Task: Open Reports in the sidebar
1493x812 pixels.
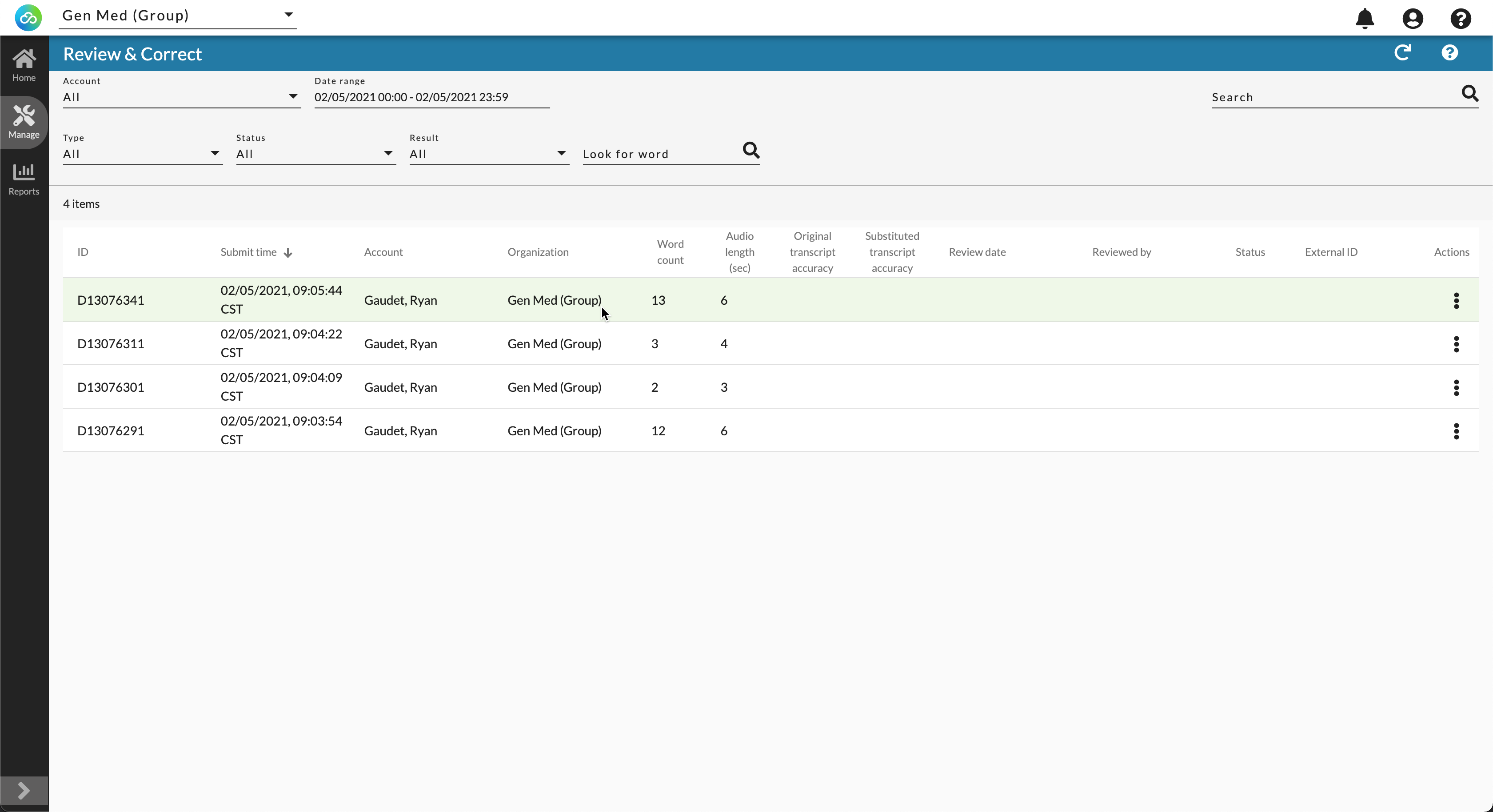Action: (24, 179)
